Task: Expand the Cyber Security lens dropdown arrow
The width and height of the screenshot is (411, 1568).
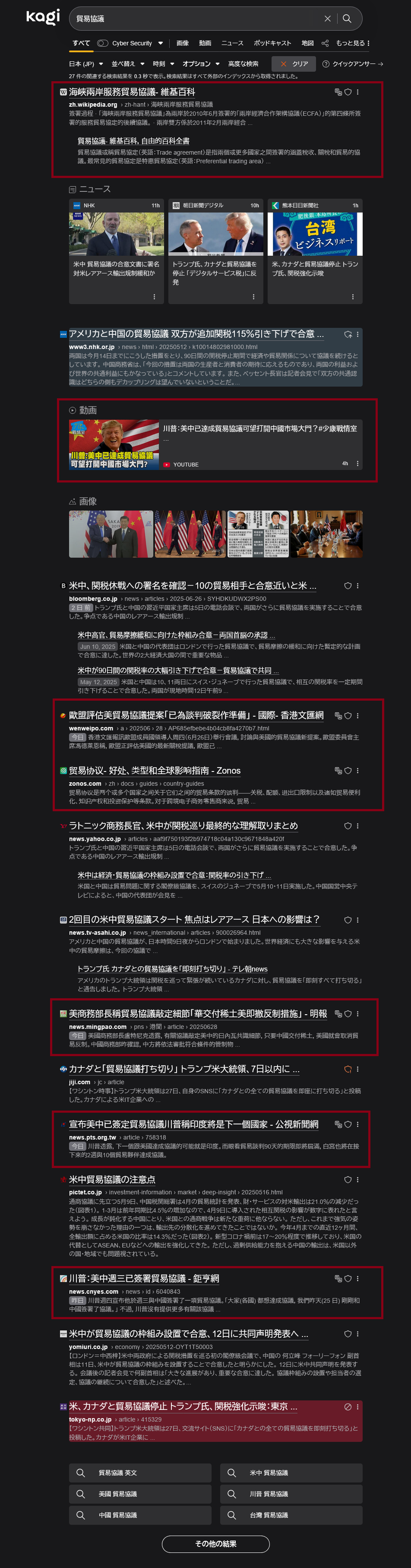Action: pos(161,43)
